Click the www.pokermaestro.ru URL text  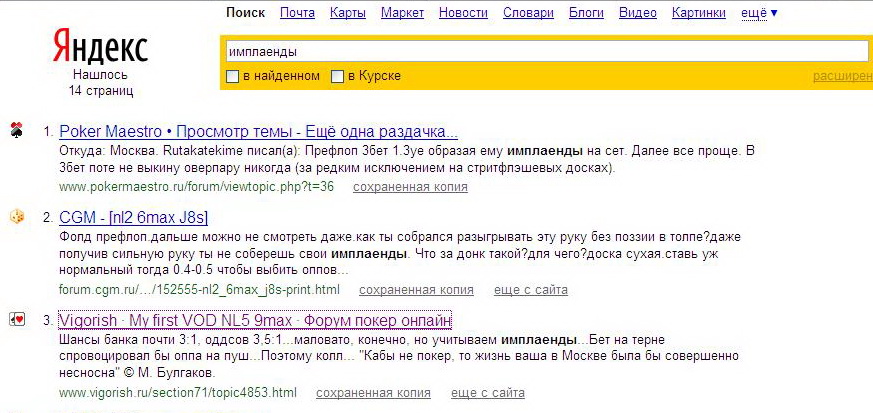click(197, 187)
